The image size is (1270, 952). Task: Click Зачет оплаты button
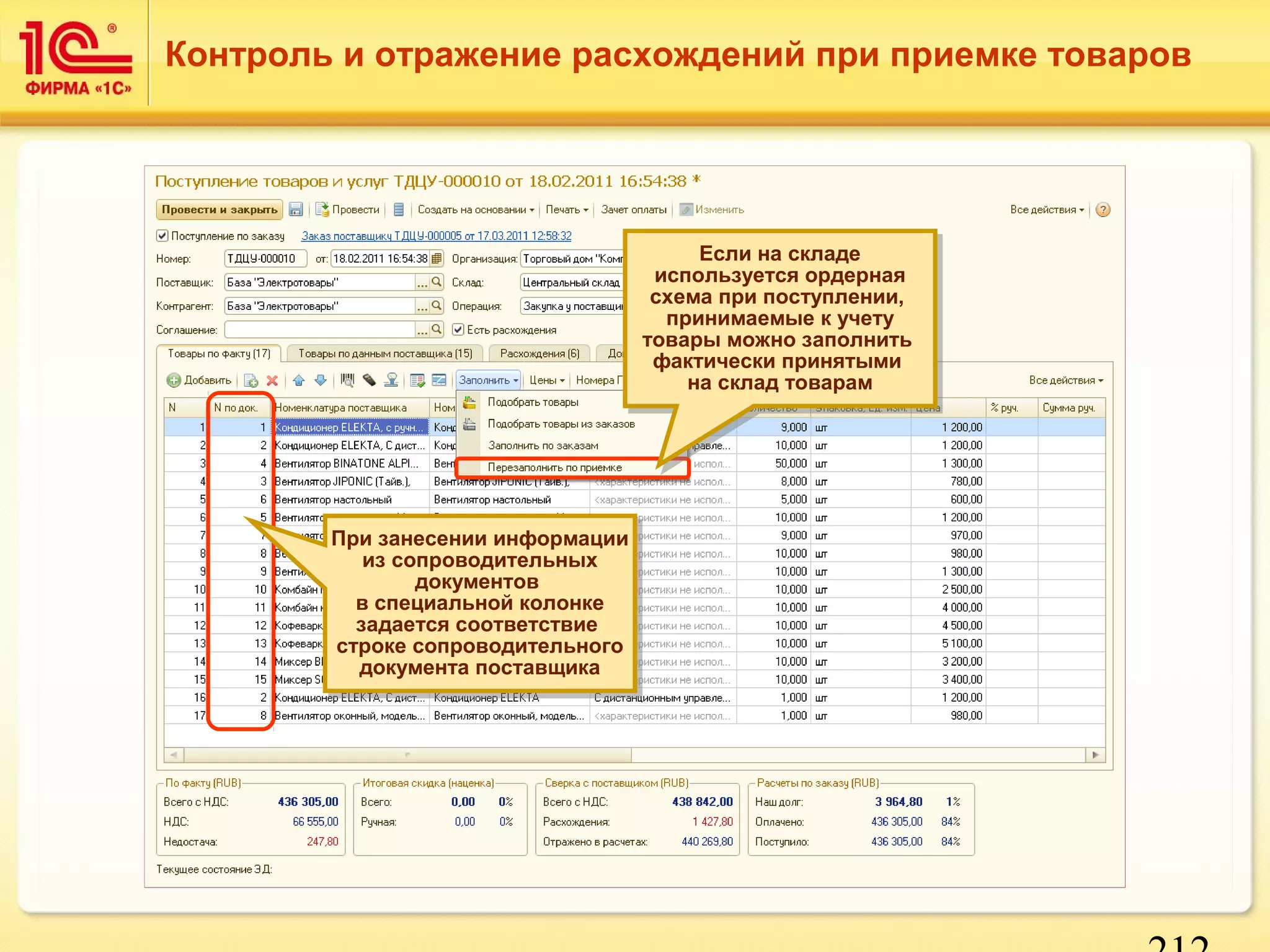pyautogui.click(x=633, y=209)
